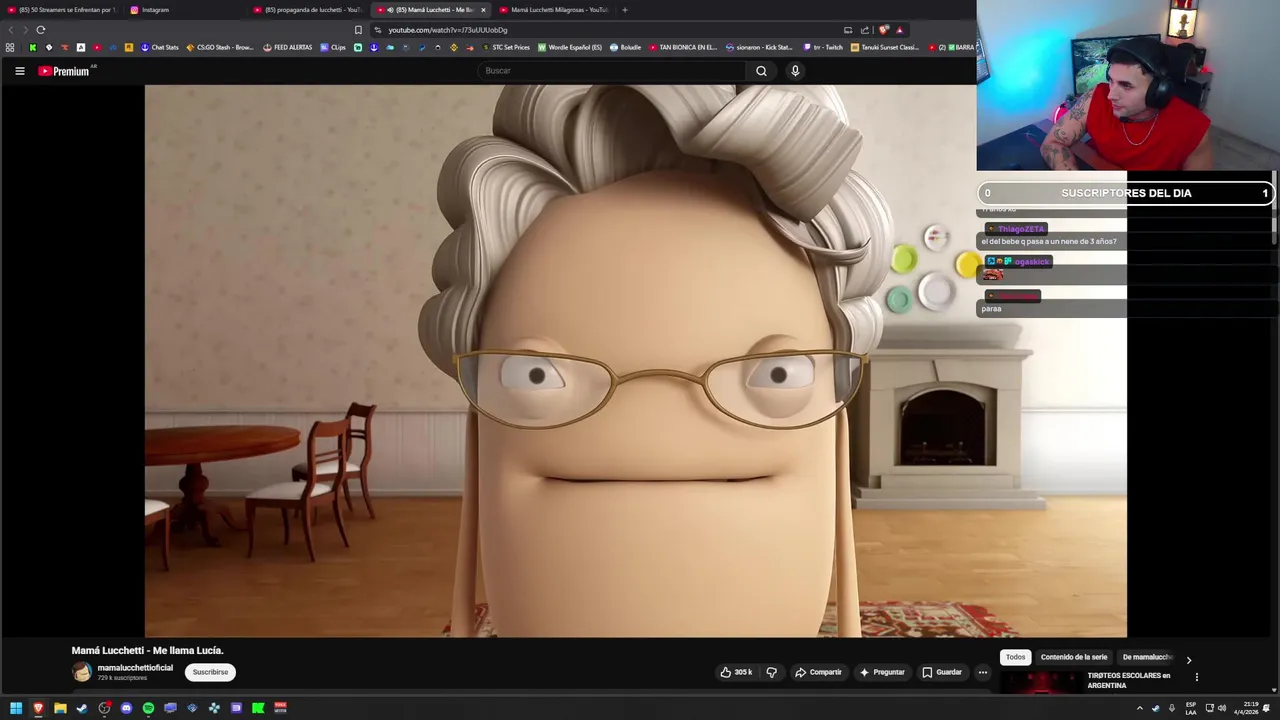This screenshot has width=1280, height=720.
Task: Open the TAN BIONICA EN EL... bookmark
Action: (x=683, y=47)
